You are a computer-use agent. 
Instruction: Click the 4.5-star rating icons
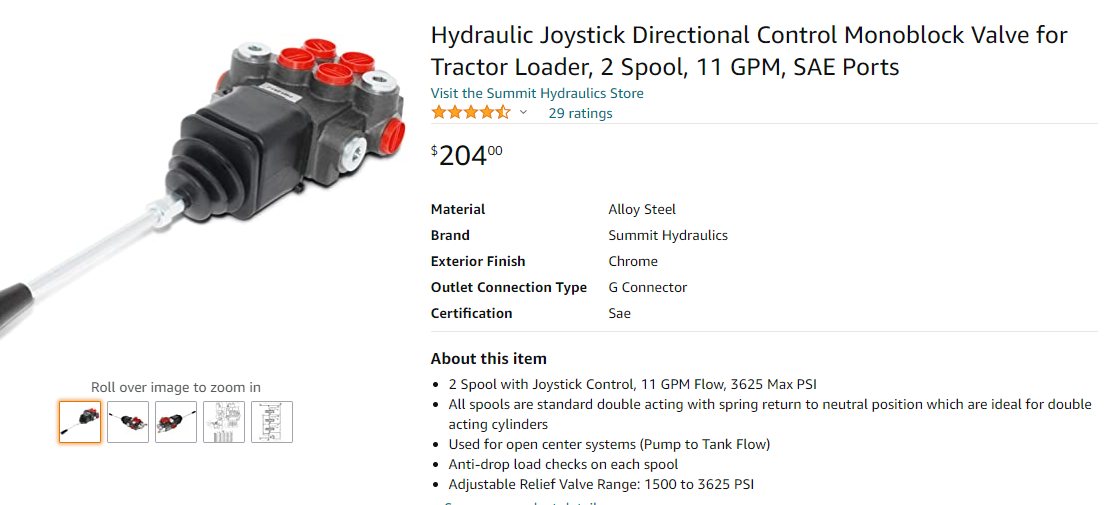[470, 113]
